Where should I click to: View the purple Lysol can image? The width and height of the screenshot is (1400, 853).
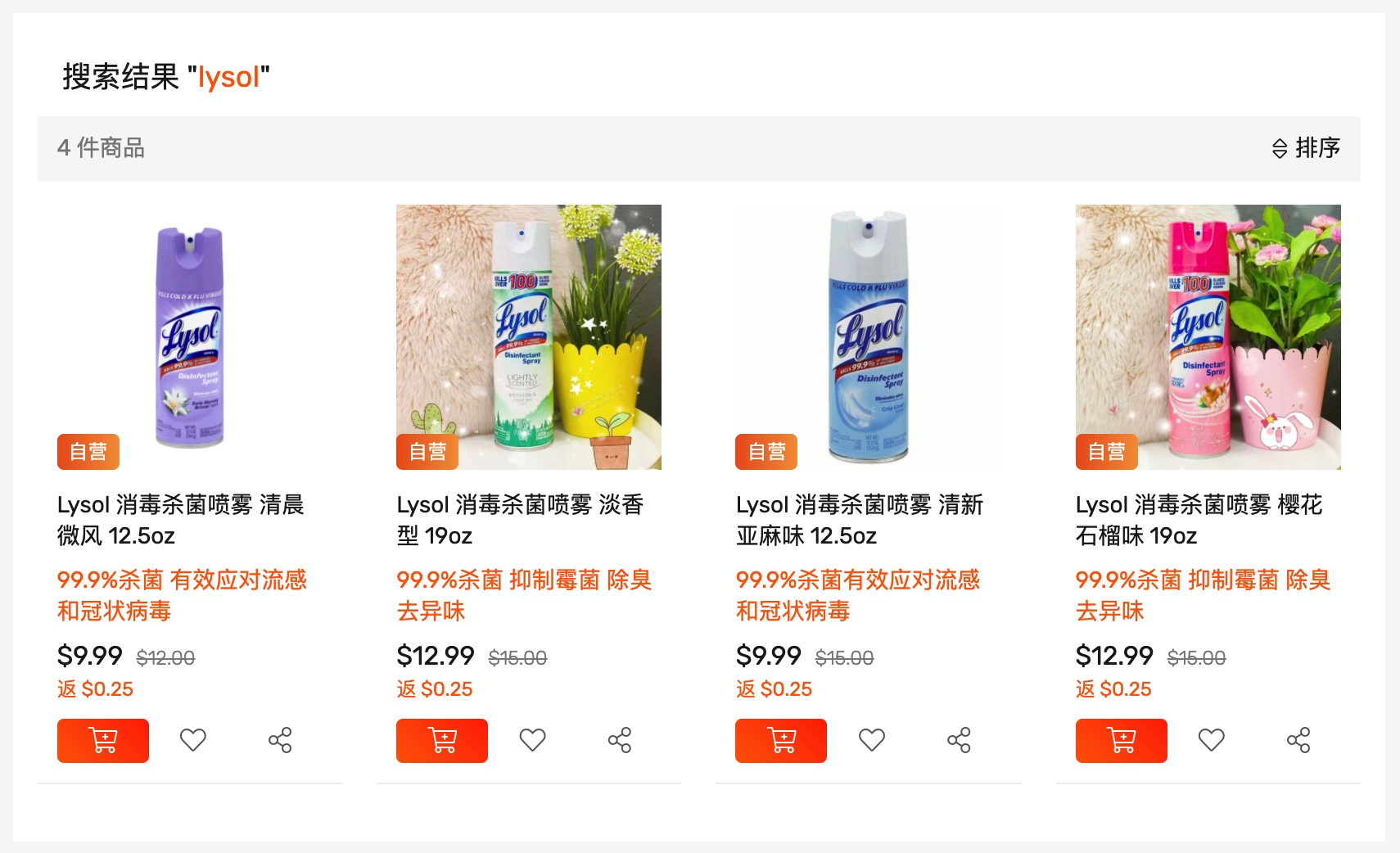click(190, 337)
